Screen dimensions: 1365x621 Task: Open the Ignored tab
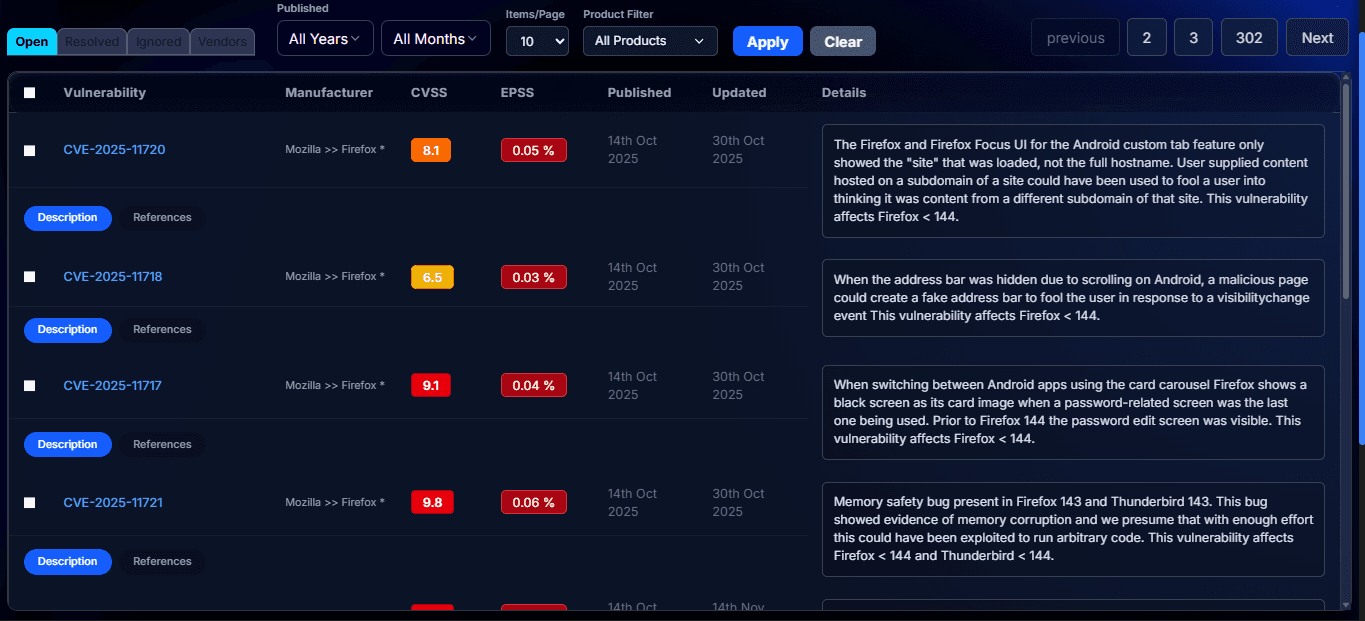coord(159,42)
